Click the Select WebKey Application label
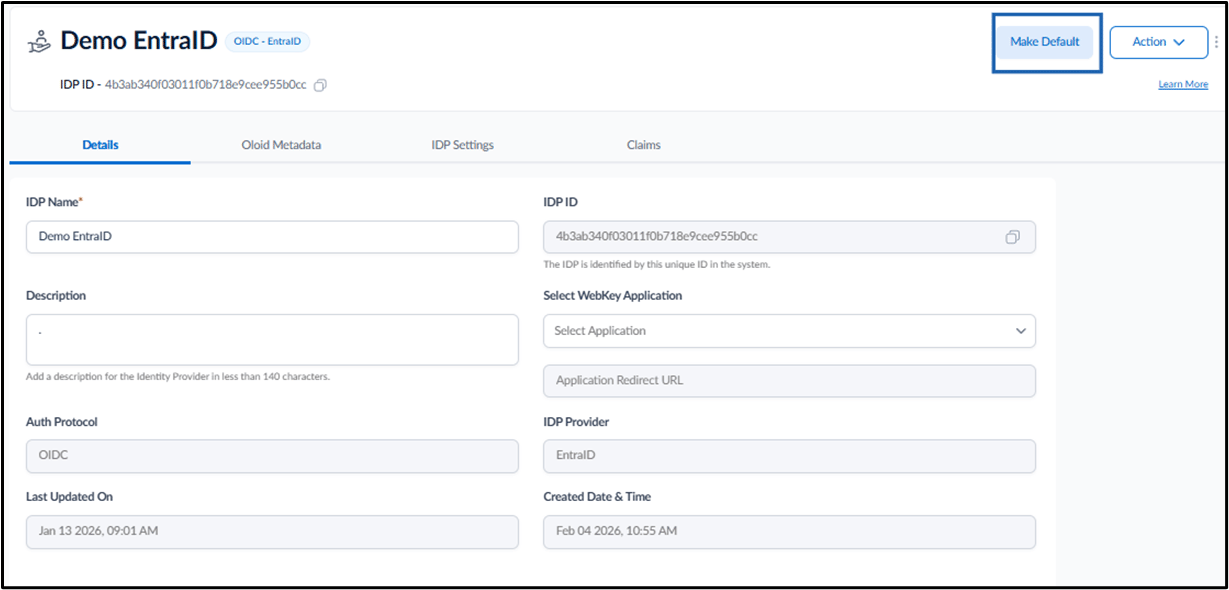The image size is (1229, 590). (613, 296)
